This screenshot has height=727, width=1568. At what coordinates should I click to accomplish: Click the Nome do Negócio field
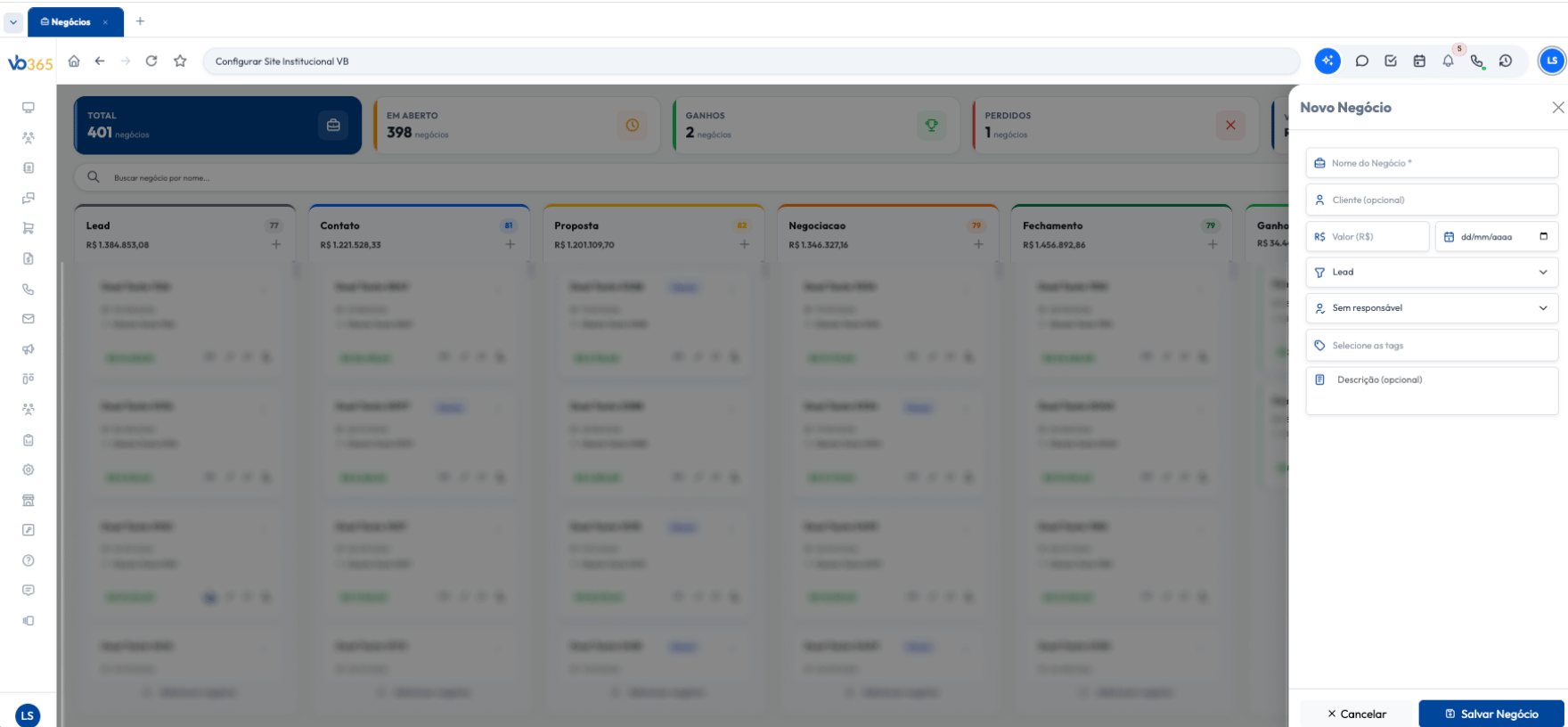pyautogui.click(x=1433, y=163)
